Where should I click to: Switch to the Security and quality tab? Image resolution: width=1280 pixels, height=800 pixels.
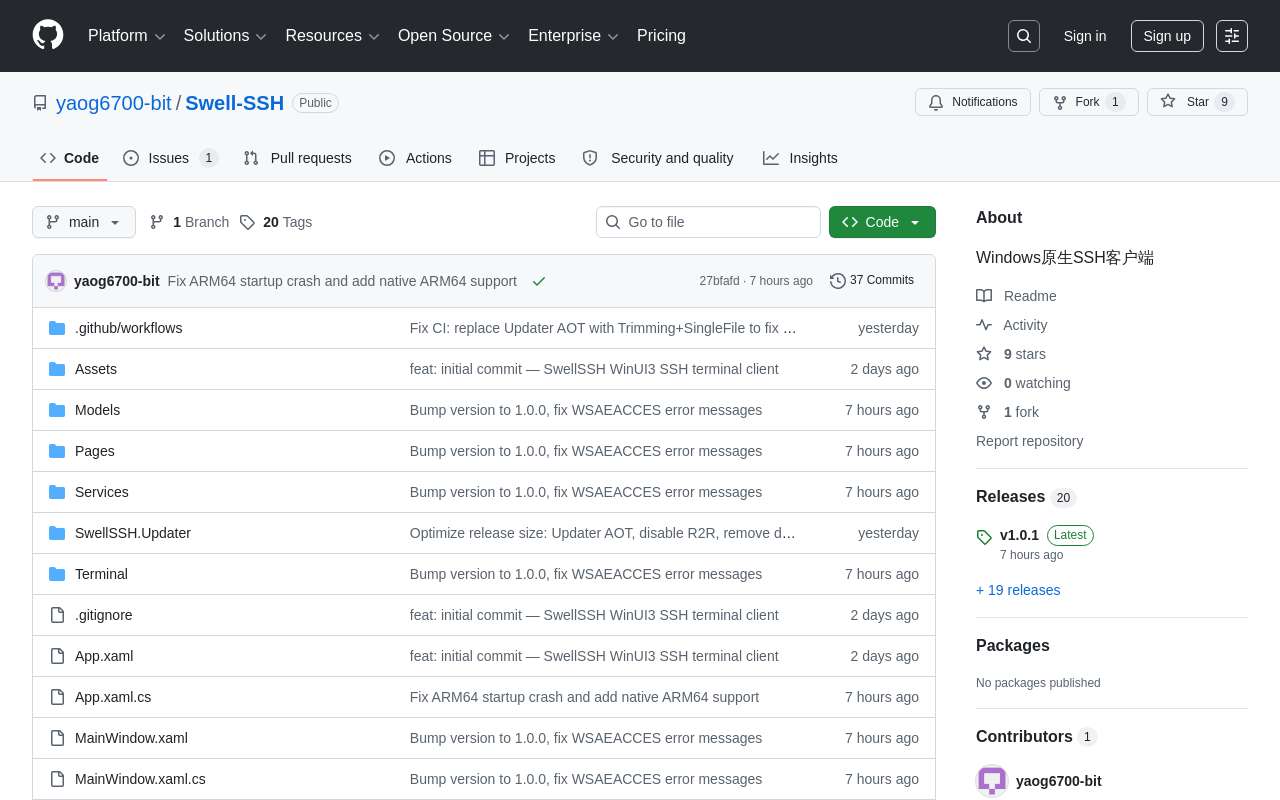(658, 158)
